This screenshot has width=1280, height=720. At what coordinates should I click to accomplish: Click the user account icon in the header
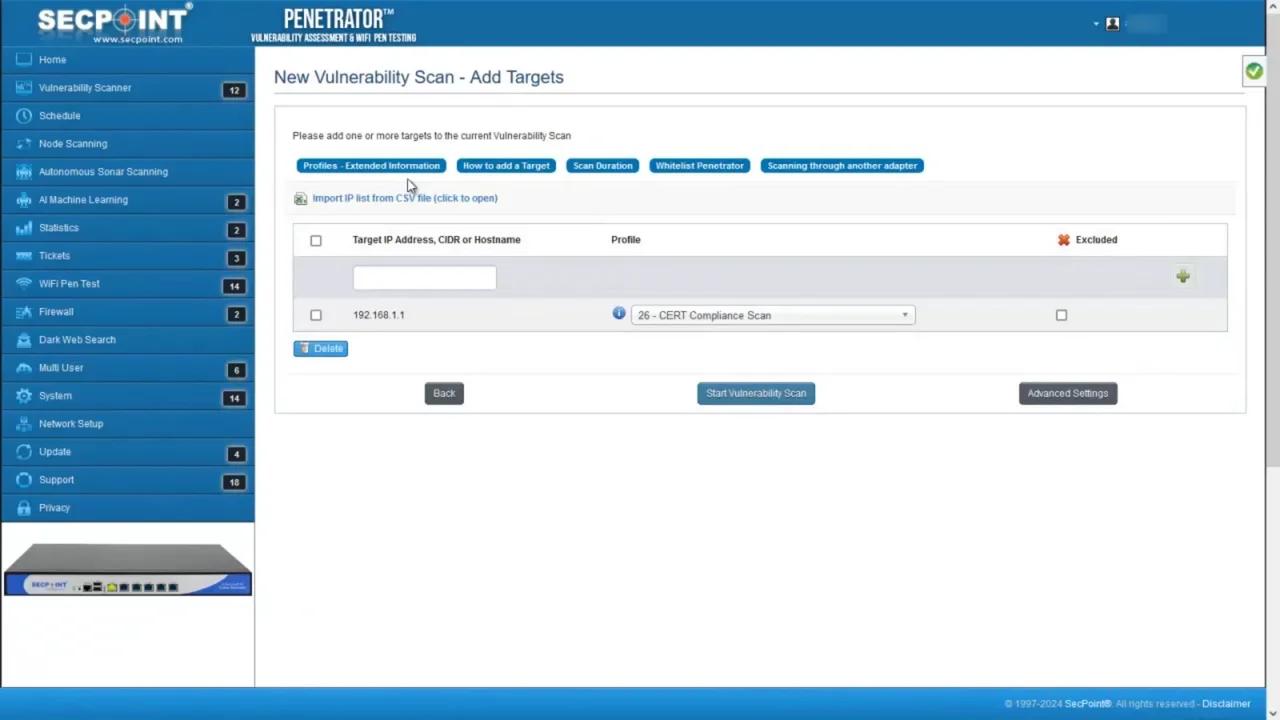tap(1112, 23)
